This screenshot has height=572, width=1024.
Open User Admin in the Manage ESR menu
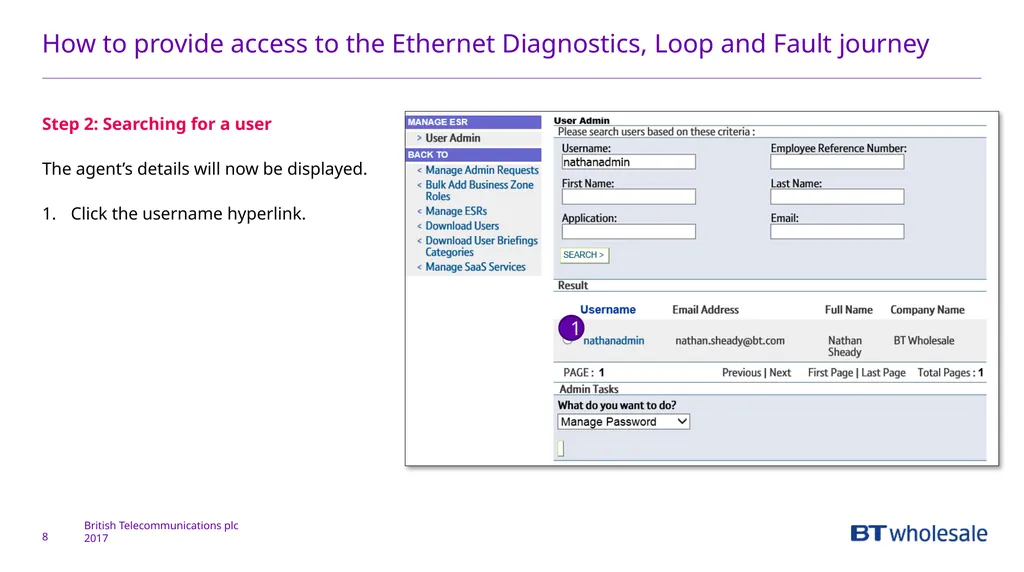click(453, 138)
